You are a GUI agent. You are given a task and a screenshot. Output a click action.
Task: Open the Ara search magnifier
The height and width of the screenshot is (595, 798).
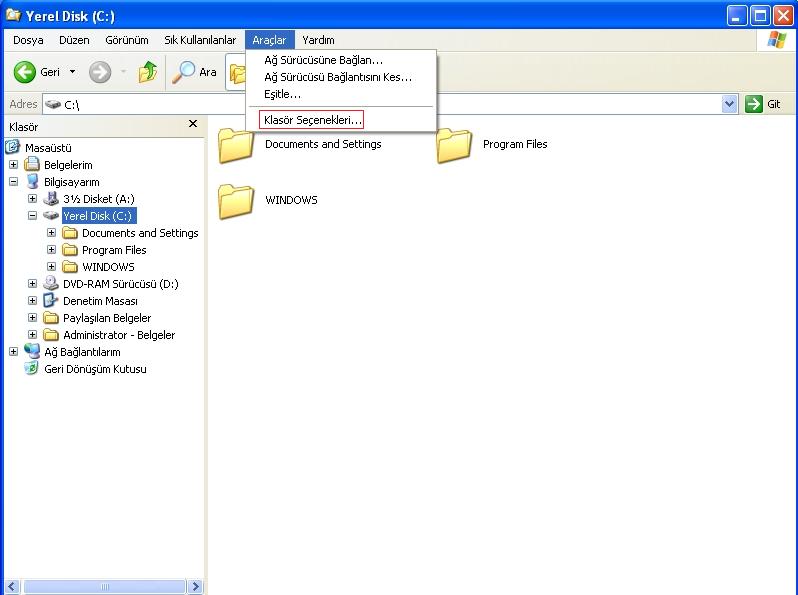183,72
